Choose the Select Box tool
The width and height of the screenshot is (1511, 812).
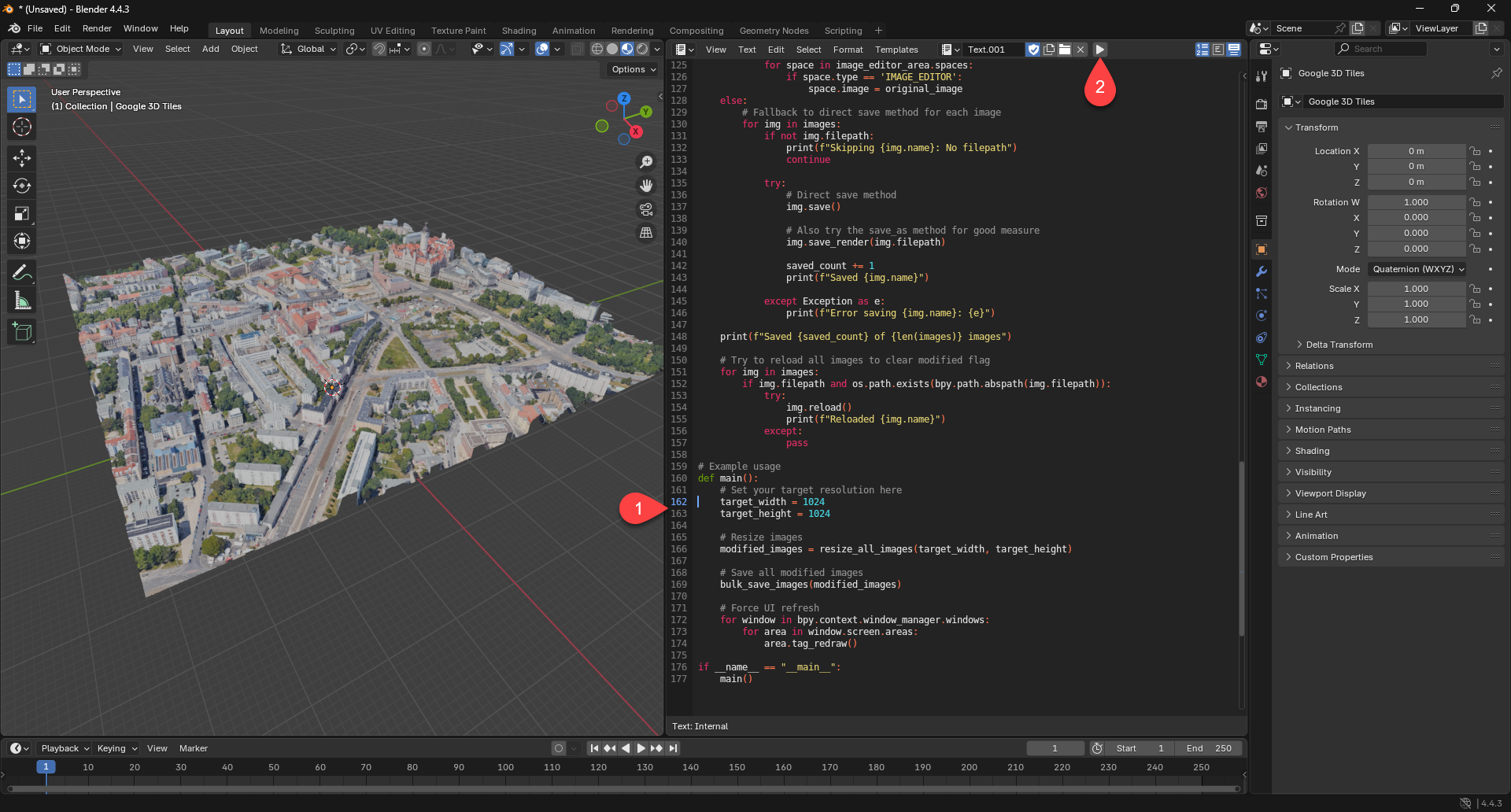(x=22, y=99)
